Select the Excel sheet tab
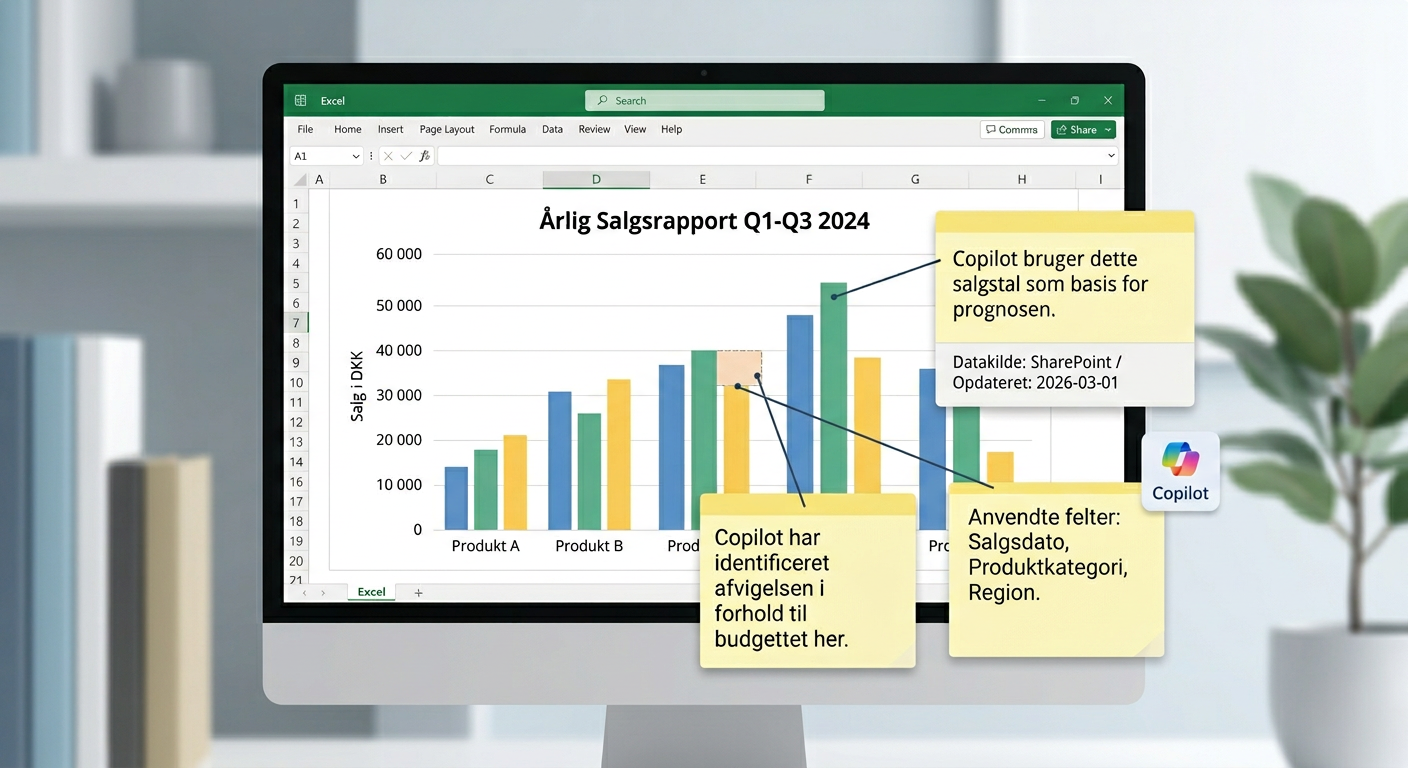The height and width of the screenshot is (768, 1408). pyautogui.click(x=371, y=591)
